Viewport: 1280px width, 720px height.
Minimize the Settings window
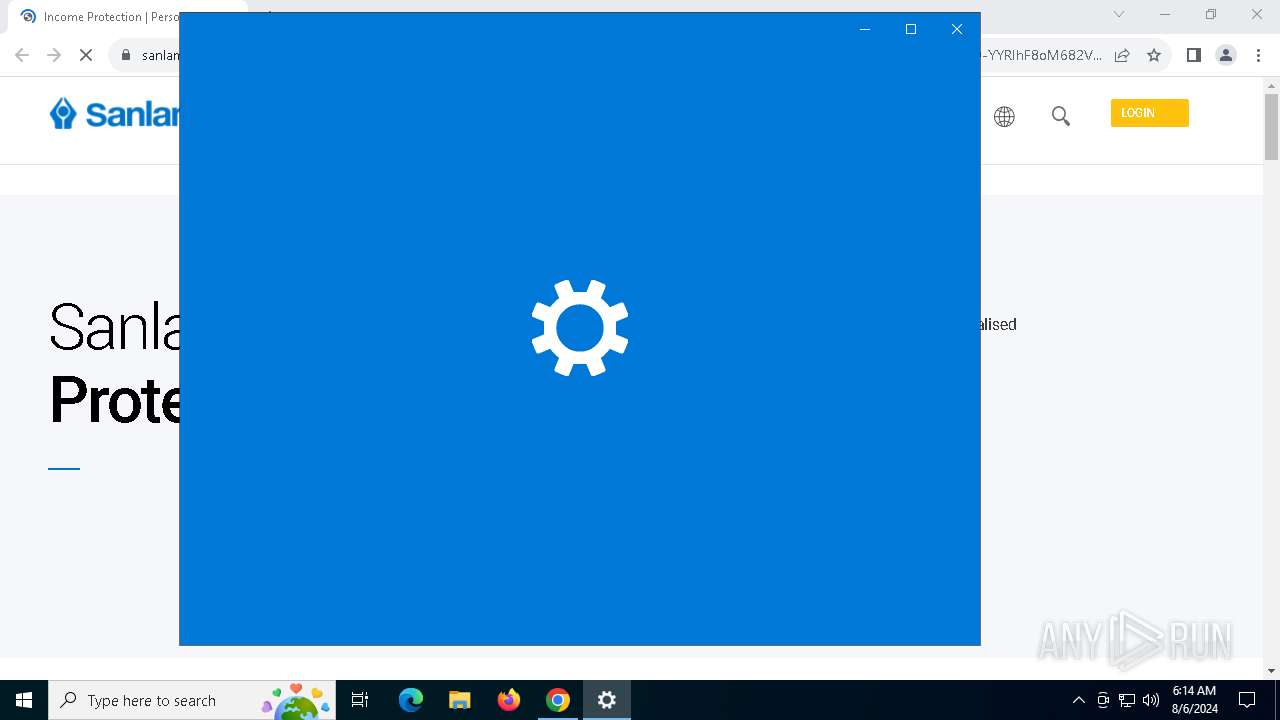pyautogui.click(x=865, y=29)
